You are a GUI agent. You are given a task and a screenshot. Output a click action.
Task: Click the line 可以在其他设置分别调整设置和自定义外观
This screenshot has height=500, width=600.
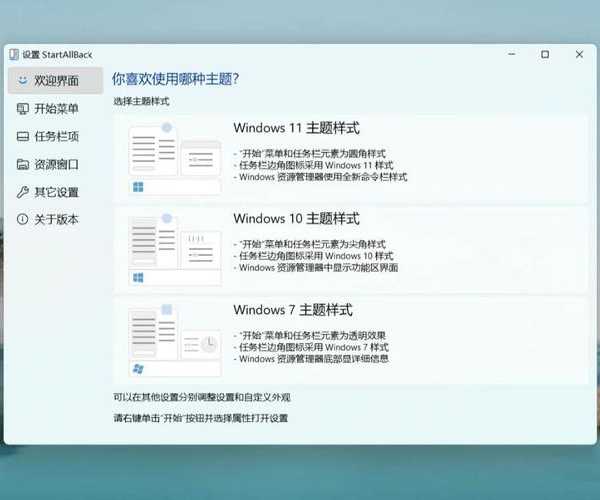coord(202,397)
